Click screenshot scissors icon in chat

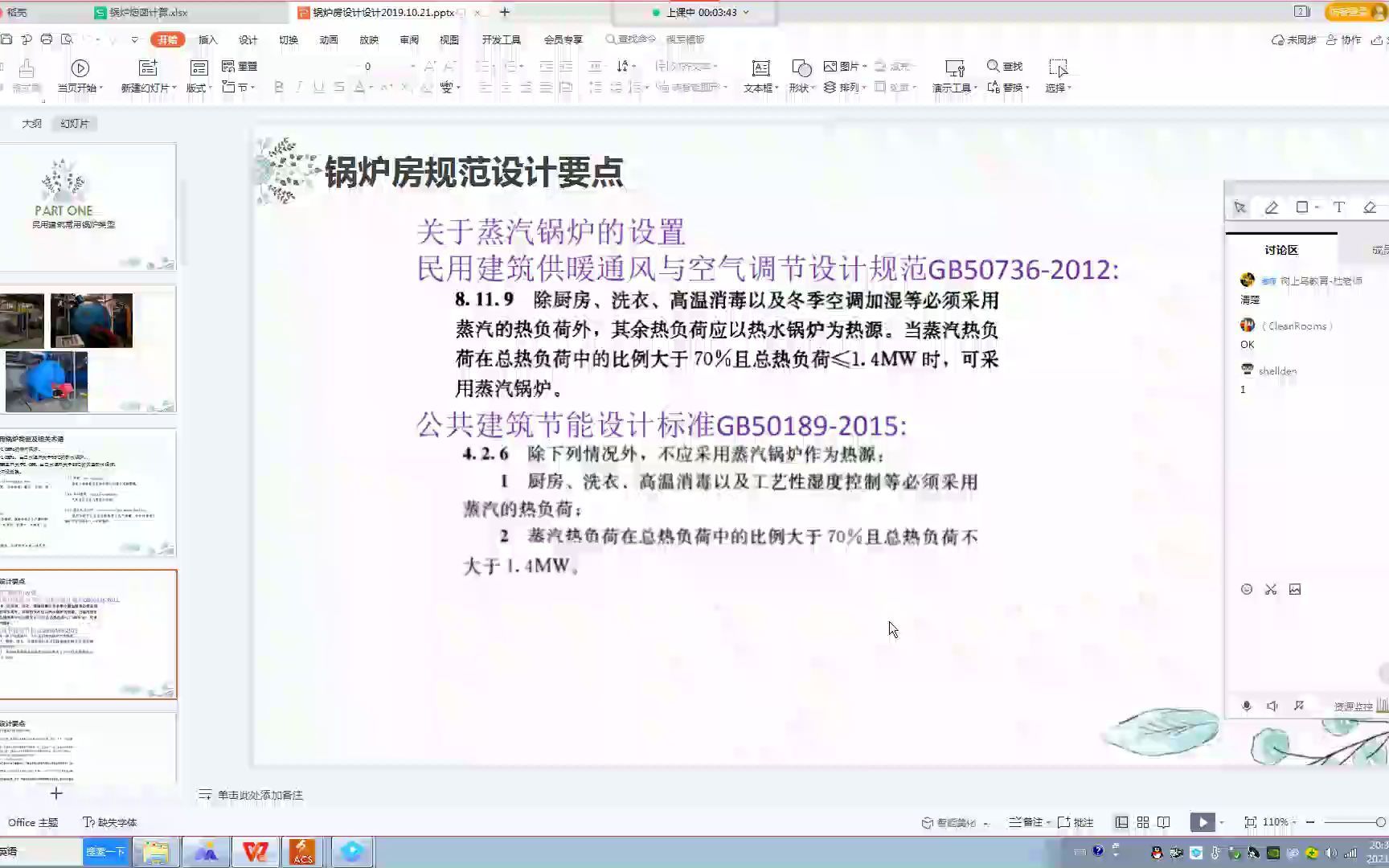pyautogui.click(x=1271, y=589)
